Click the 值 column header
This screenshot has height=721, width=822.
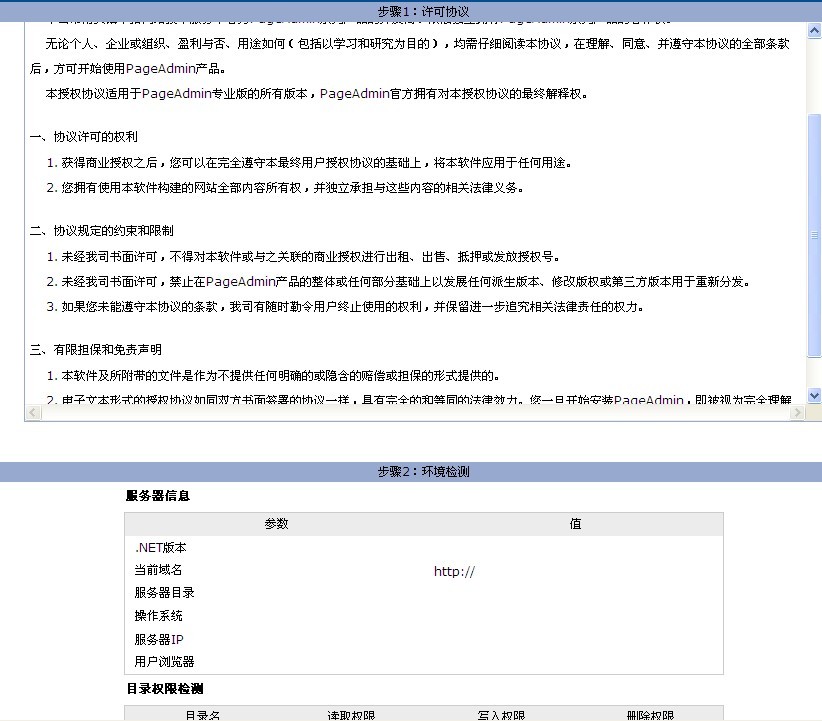tap(575, 524)
